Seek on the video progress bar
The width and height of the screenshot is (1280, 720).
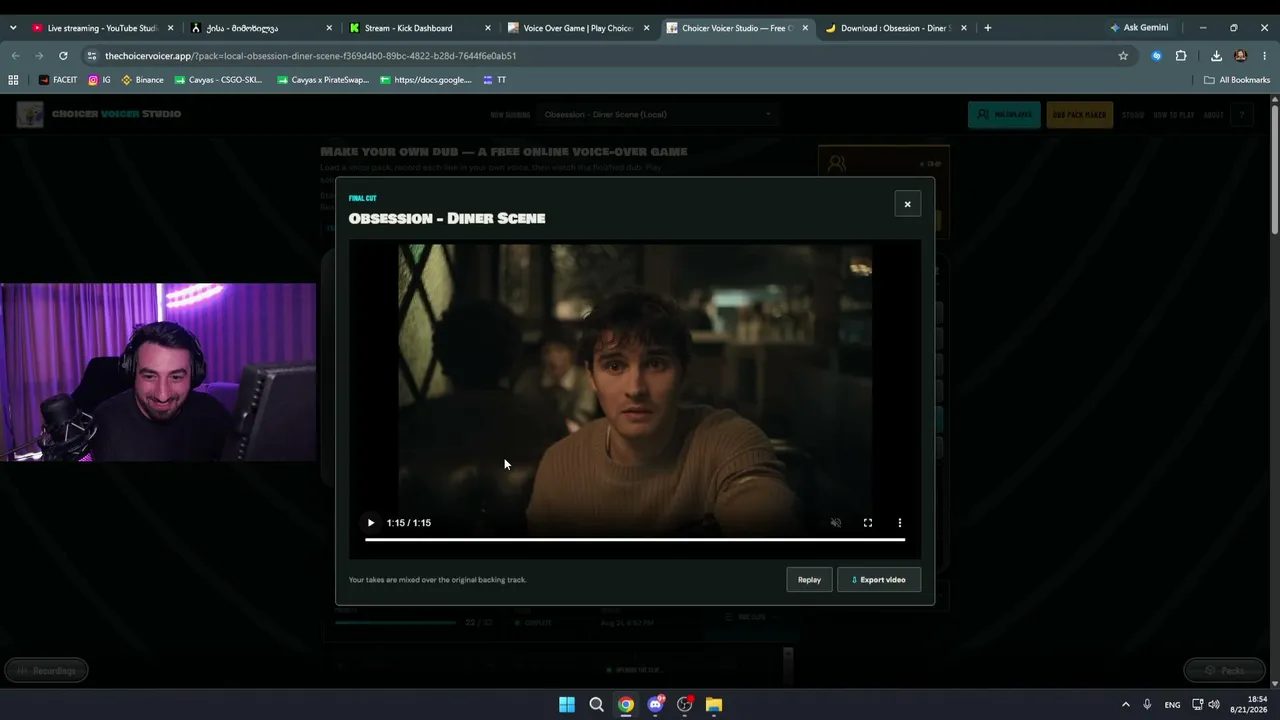tap(635, 540)
